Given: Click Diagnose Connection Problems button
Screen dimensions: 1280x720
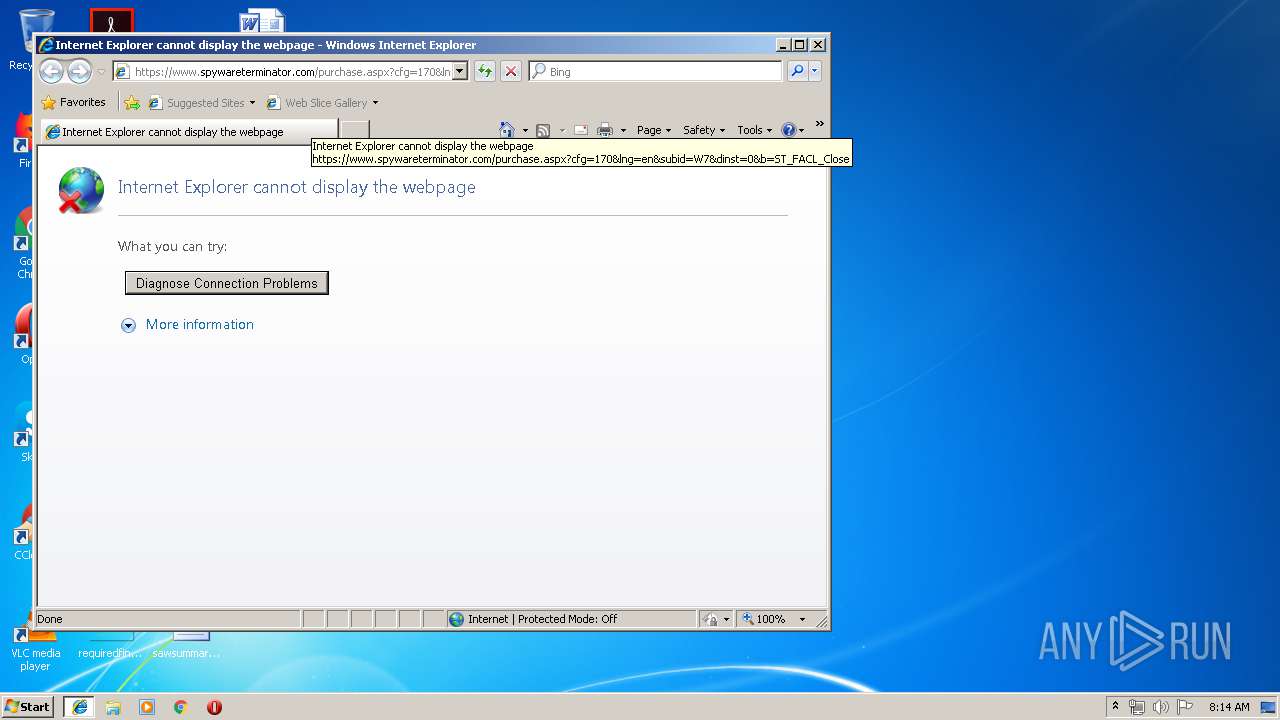Looking at the screenshot, I should point(227,283).
